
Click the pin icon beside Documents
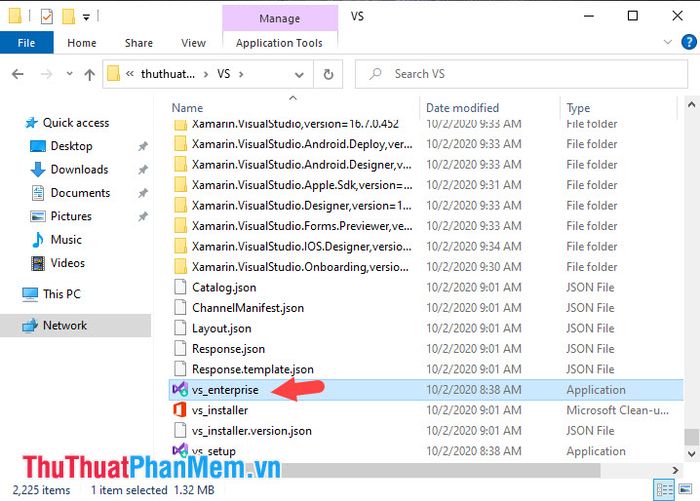point(143,193)
